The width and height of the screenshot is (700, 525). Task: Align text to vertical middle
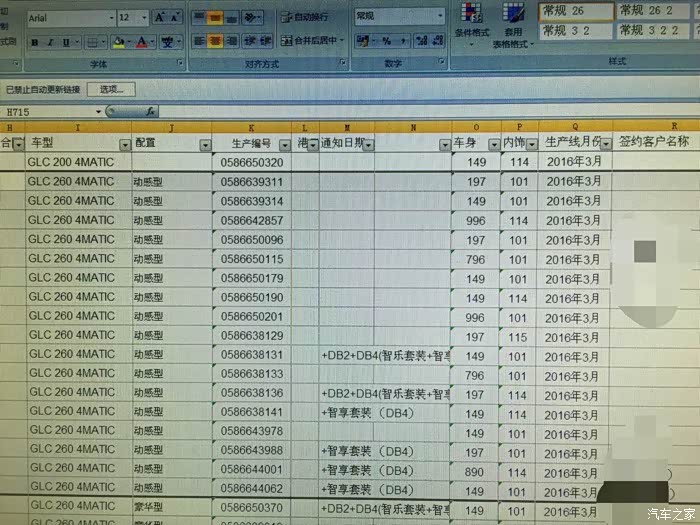(215, 18)
